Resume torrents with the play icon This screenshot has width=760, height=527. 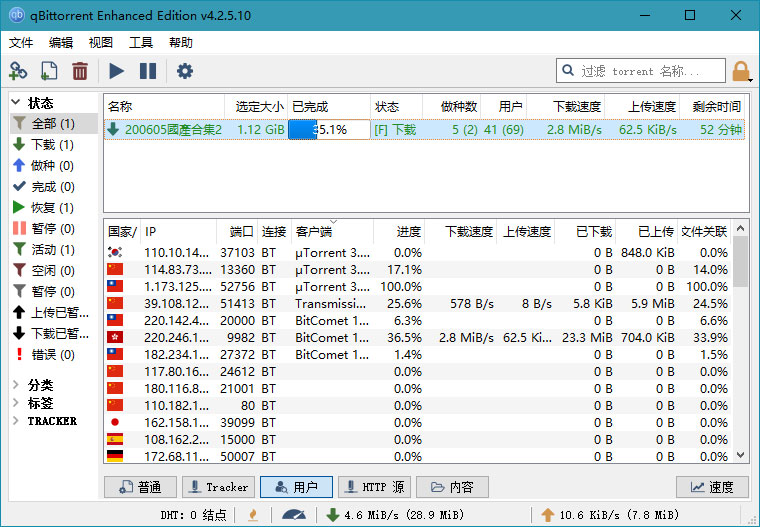click(x=116, y=71)
